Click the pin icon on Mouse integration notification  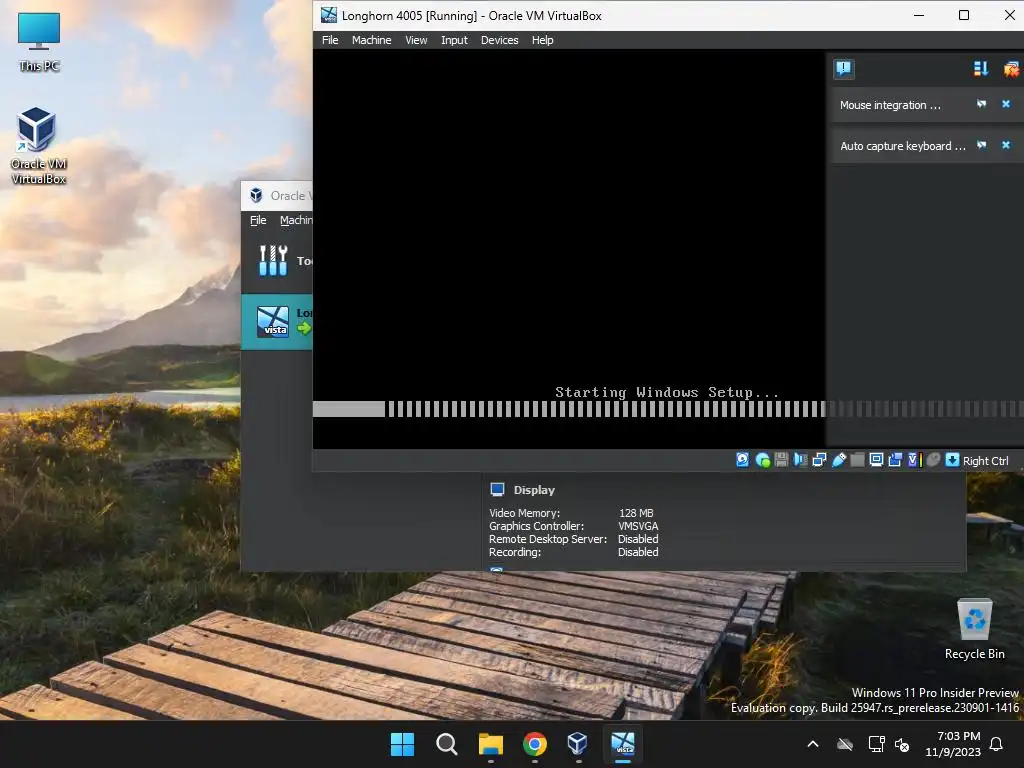[x=981, y=104]
